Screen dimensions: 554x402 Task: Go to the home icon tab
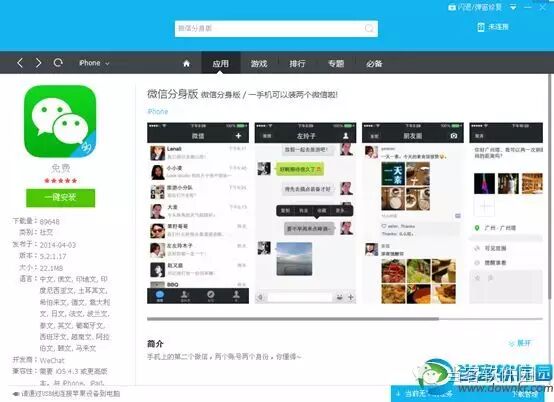pyautogui.click(x=187, y=64)
